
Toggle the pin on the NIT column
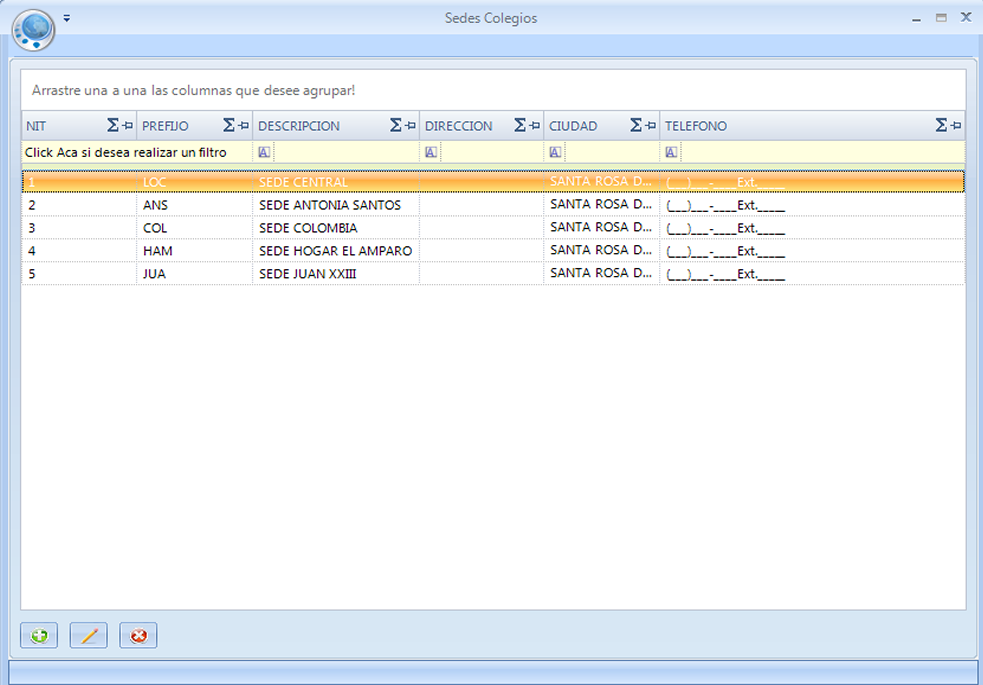coord(127,126)
